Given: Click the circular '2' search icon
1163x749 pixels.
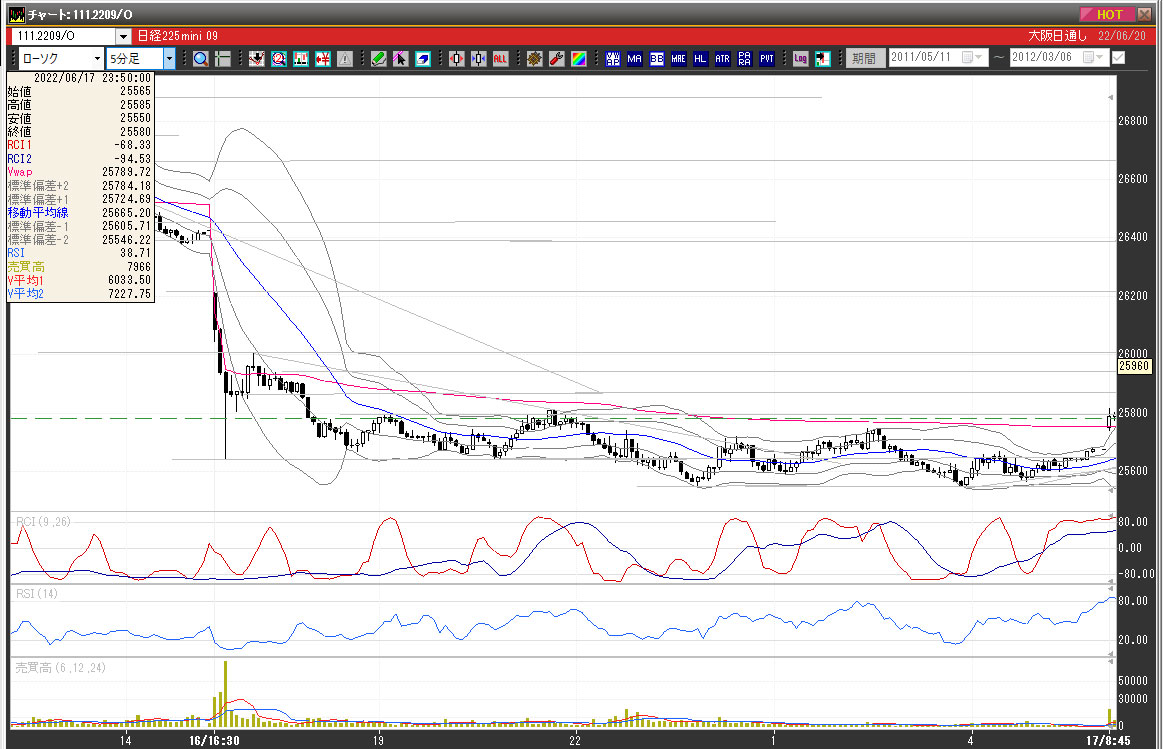Looking at the screenshot, I should click(279, 59).
